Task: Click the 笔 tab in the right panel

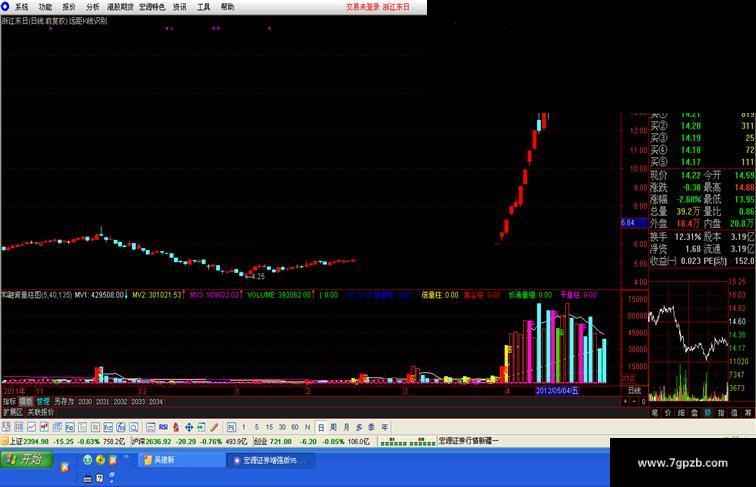Action: 655,413
